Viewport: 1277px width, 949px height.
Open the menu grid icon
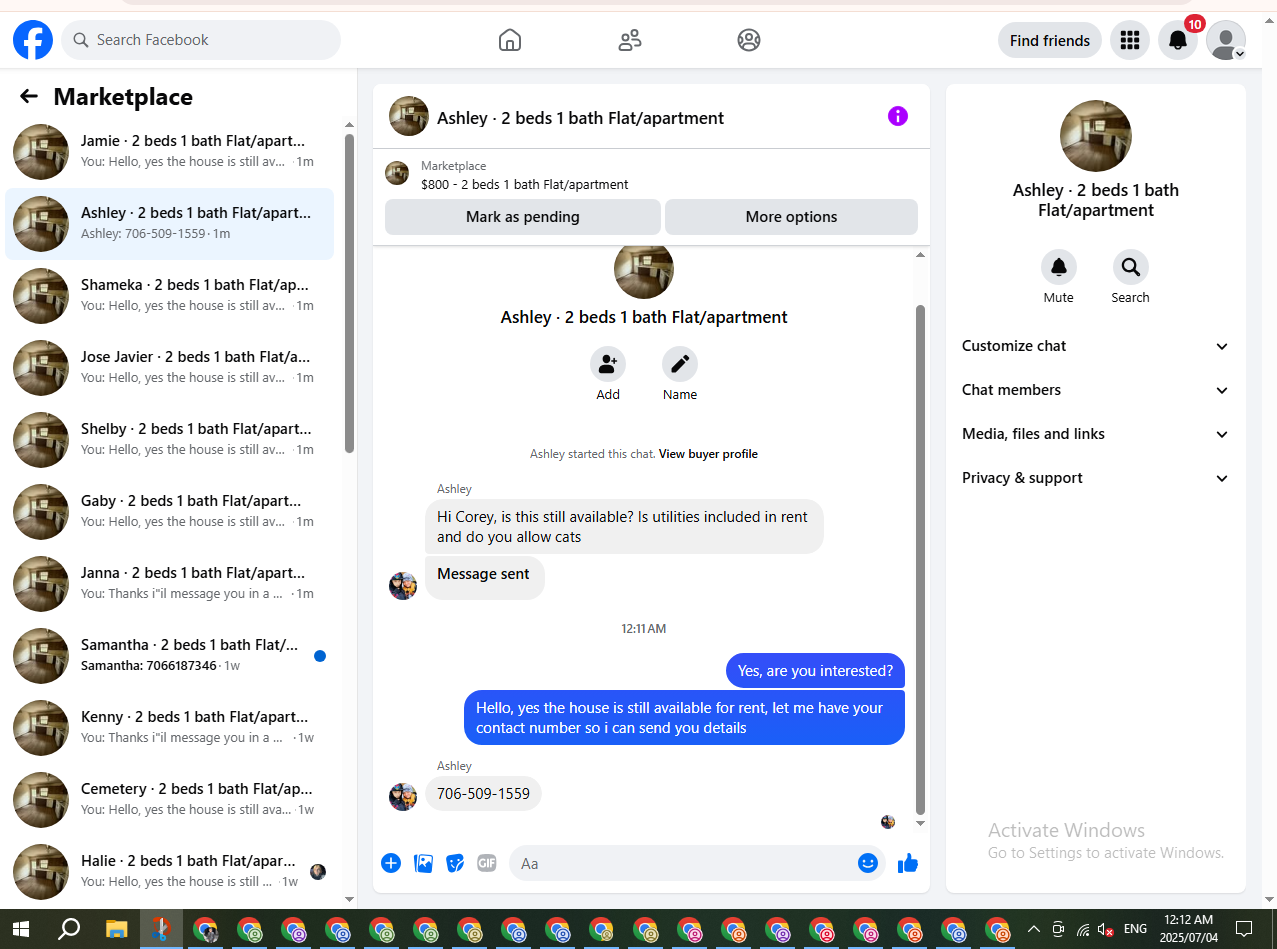[x=1130, y=40]
